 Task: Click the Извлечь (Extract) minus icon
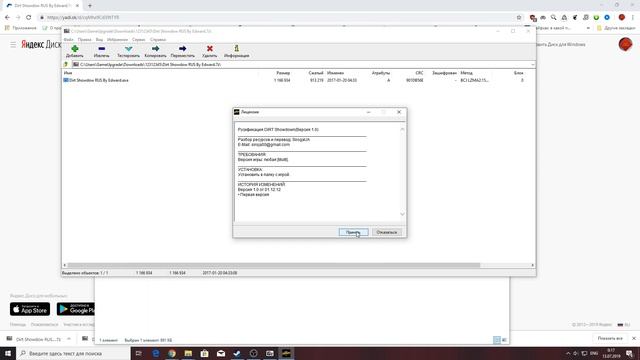[x=102, y=49]
